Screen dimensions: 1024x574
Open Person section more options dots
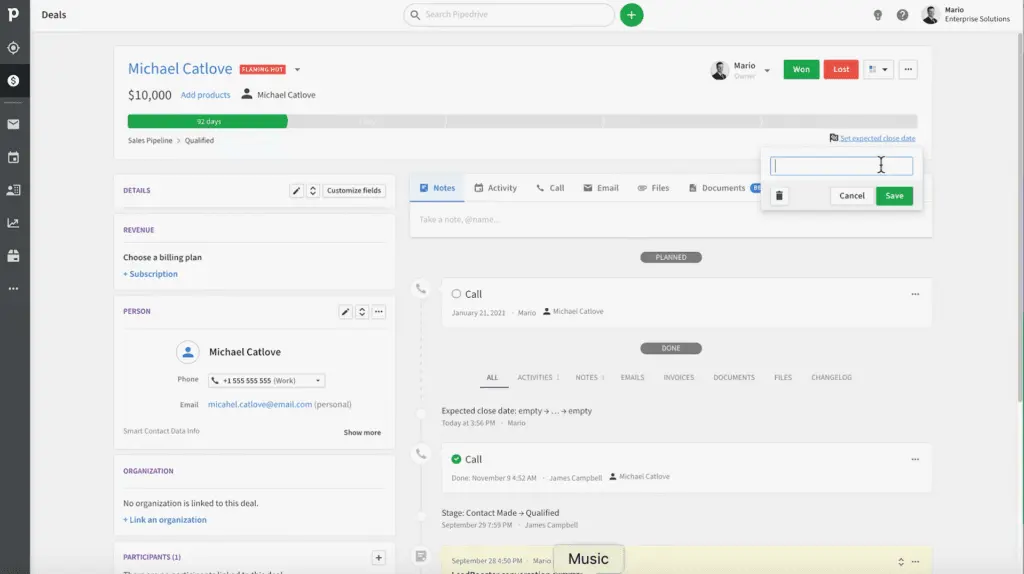coord(379,311)
